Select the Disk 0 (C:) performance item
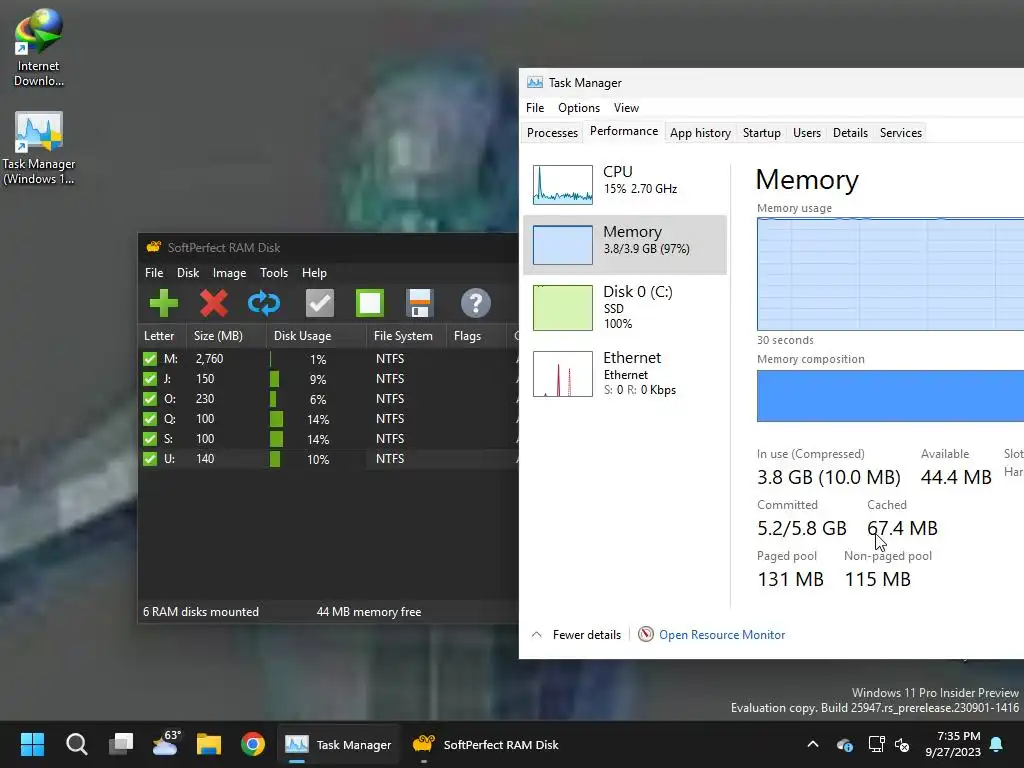 click(x=625, y=307)
